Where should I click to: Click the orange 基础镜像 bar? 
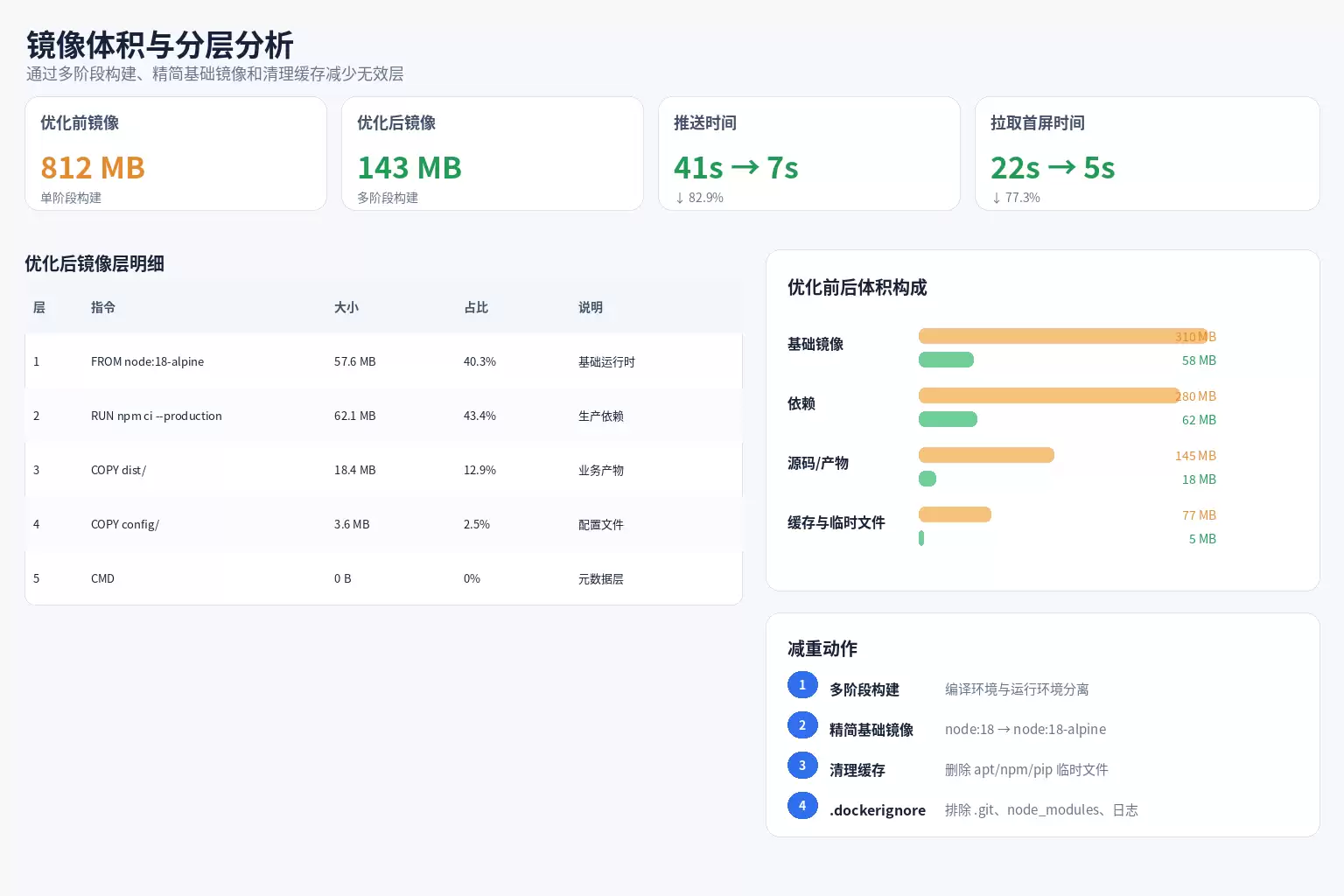[x=1063, y=336]
